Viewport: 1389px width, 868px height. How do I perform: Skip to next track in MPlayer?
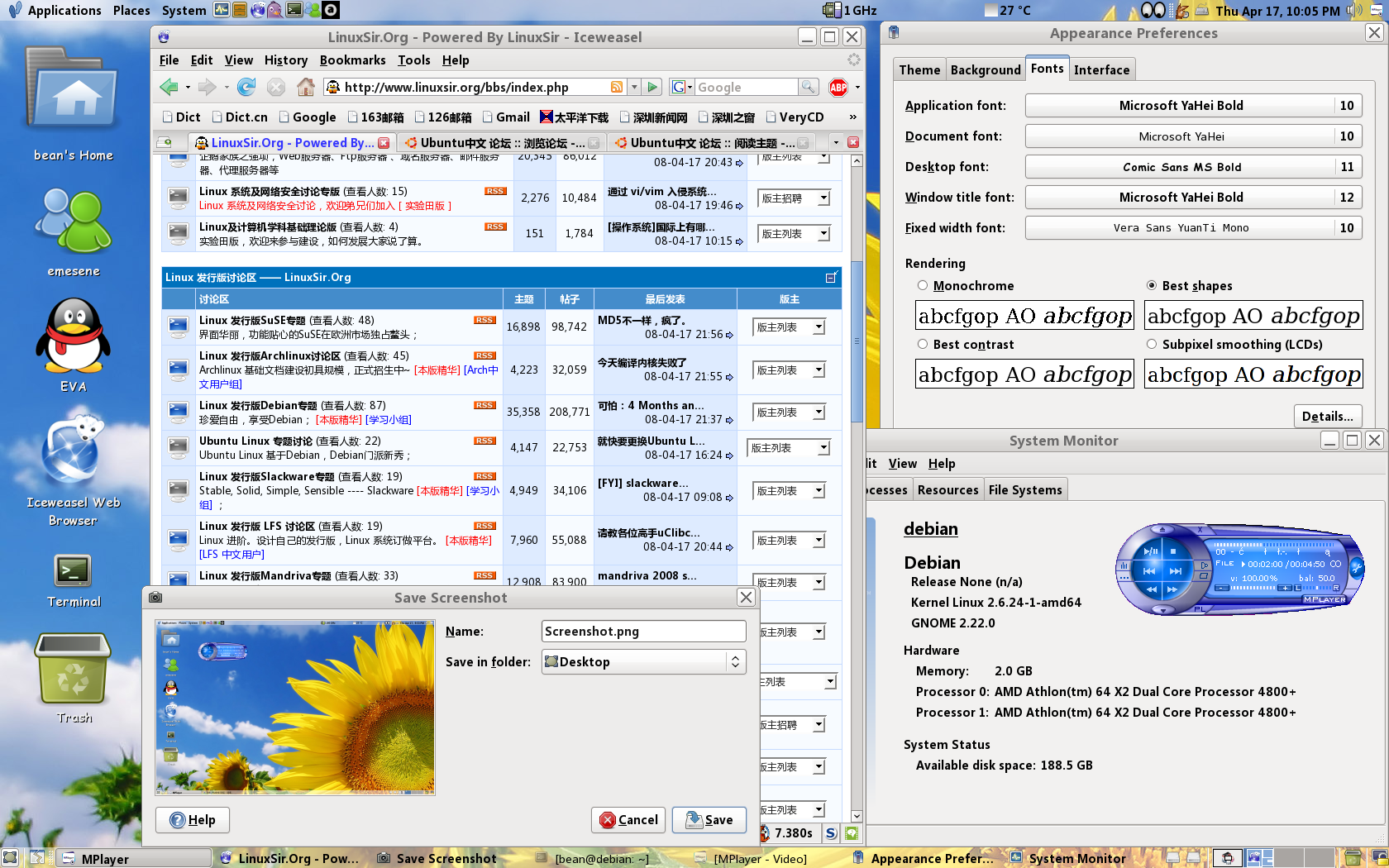(x=1175, y=571)
